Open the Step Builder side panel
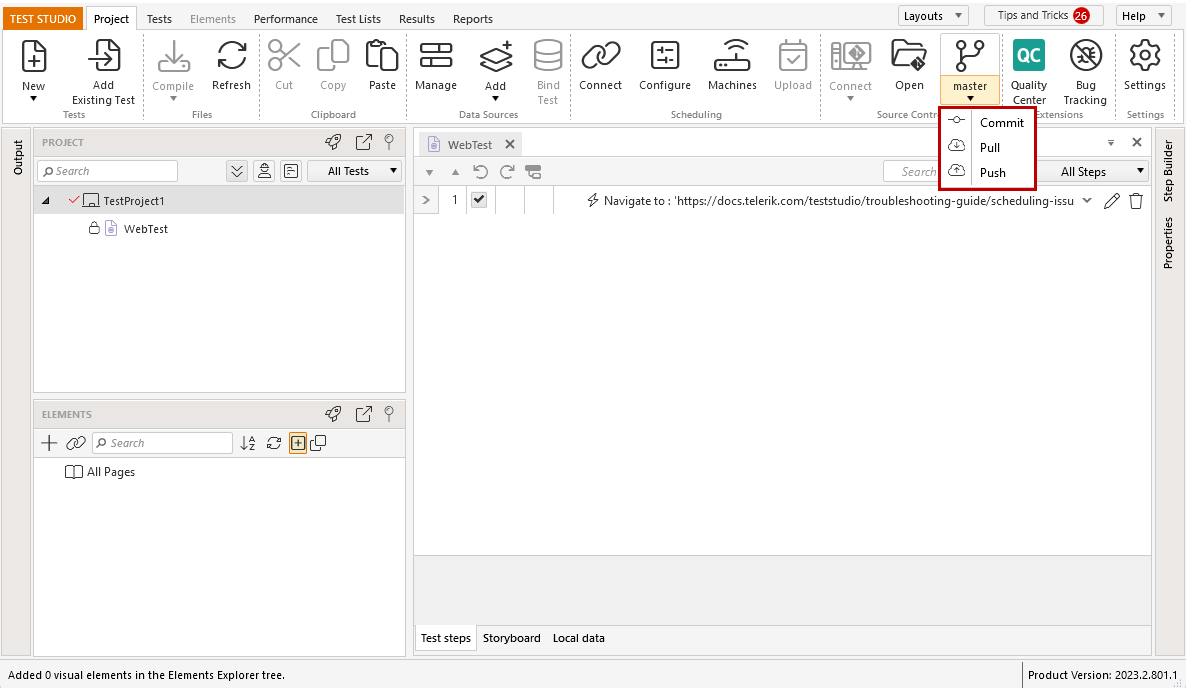 (x=1168, y=171)
